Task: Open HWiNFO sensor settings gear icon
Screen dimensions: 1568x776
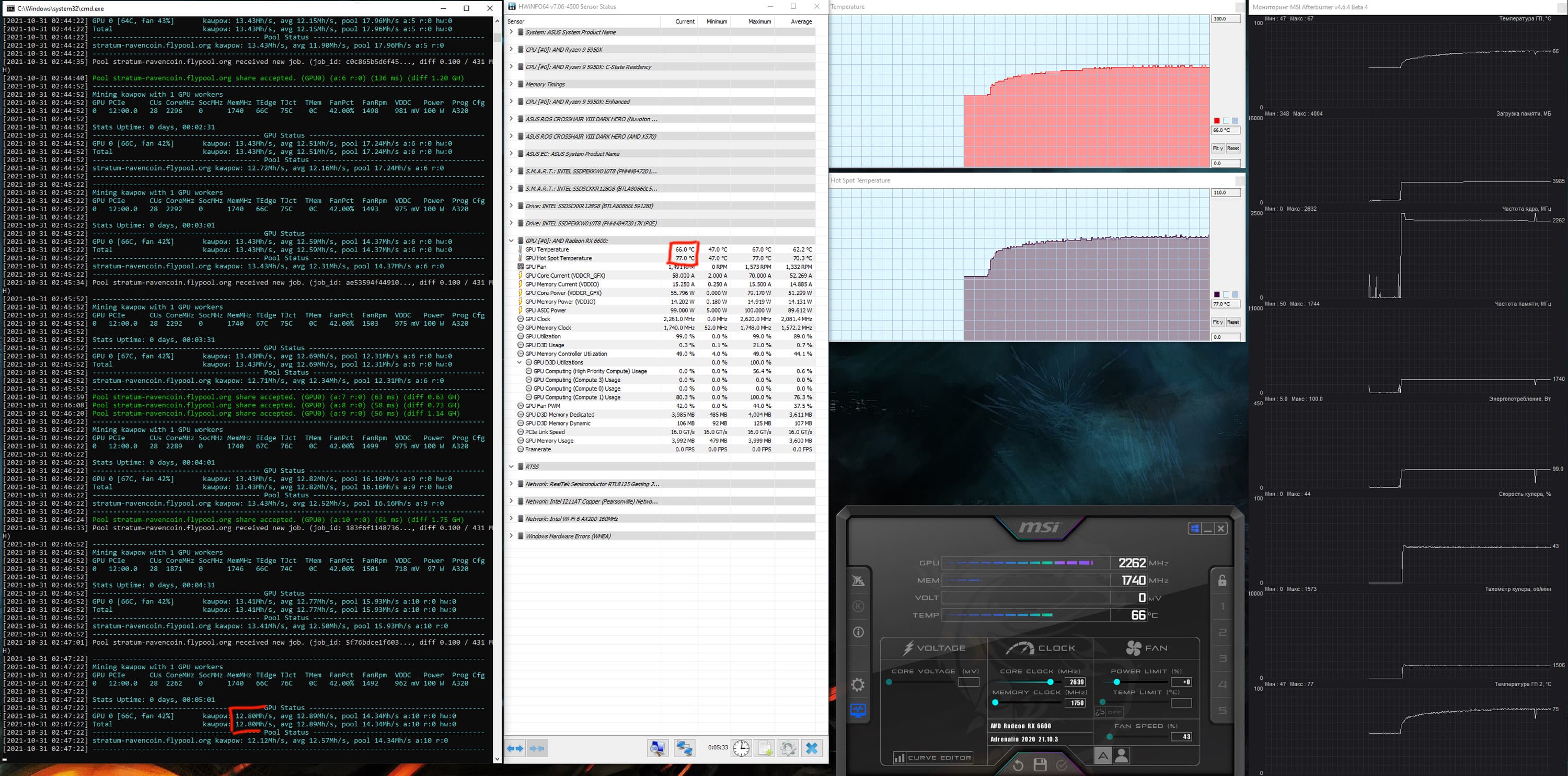Action: [788, 748]
